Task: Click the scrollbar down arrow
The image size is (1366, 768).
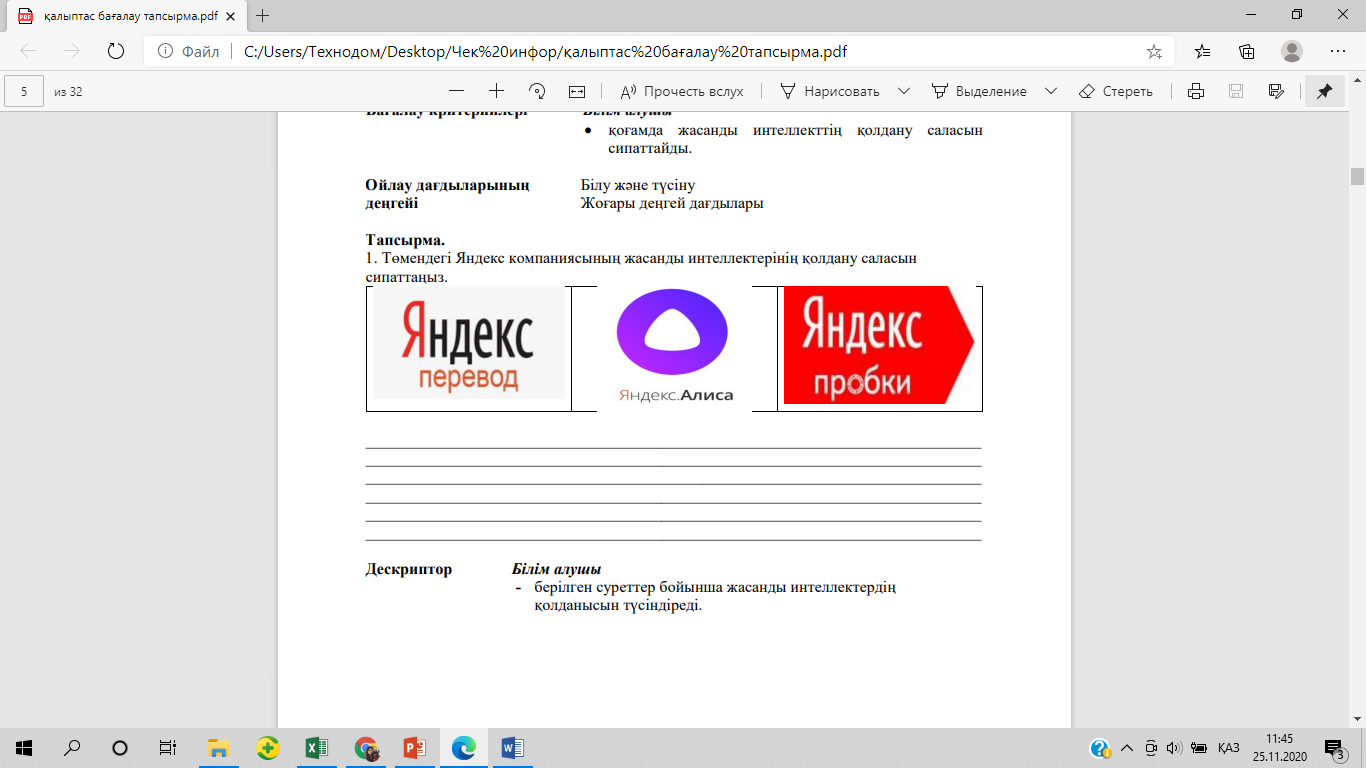Action: [x=1357, y=719]
